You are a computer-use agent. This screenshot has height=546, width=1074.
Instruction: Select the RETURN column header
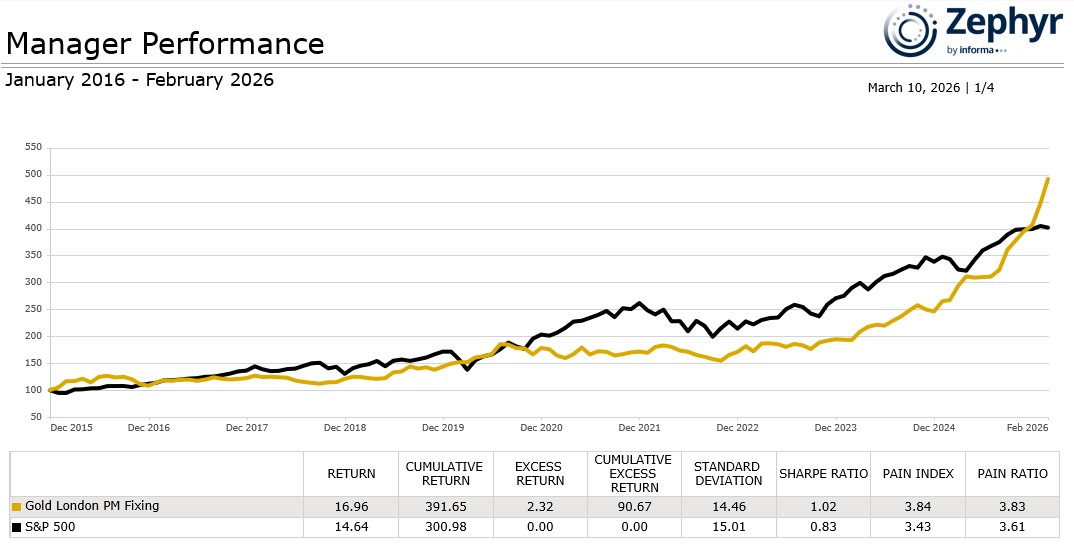tap(351, 474)
